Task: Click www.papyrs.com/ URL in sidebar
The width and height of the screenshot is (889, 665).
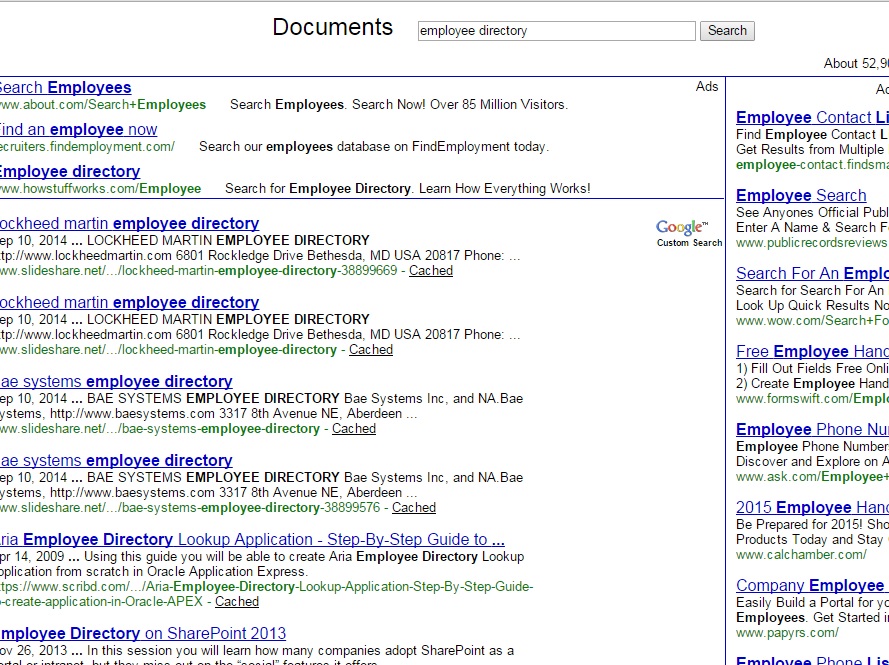Action: pyautogui.click(x=787, y=632)
